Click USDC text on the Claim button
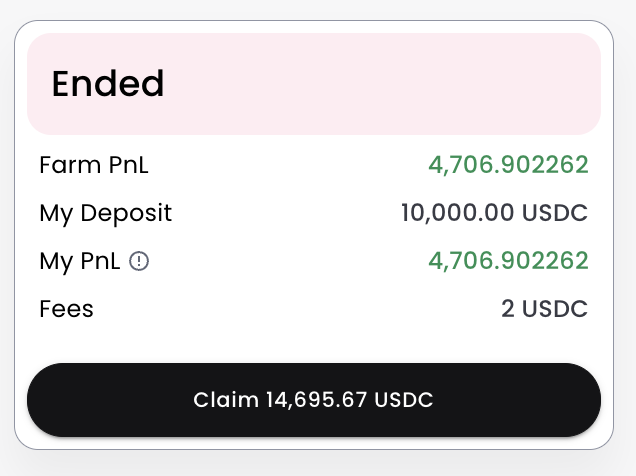Screen dimensions: 636x476 point(405,400)
